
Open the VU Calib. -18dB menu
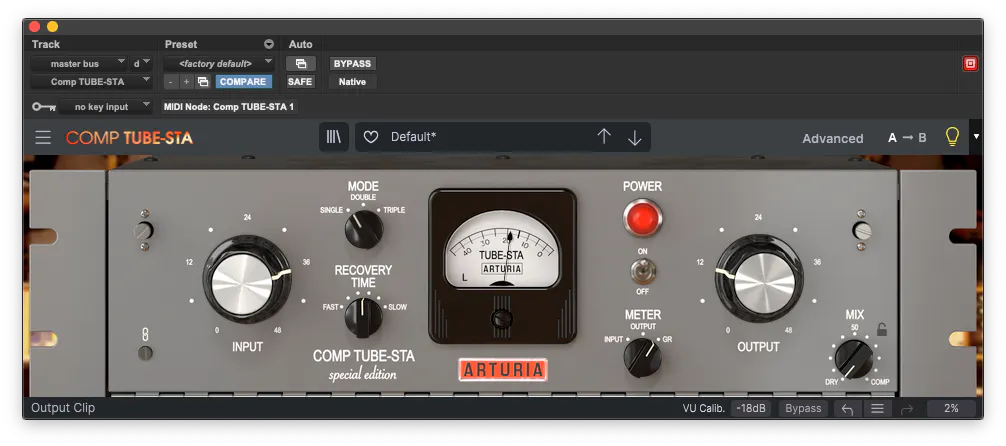tap(751, 409)
